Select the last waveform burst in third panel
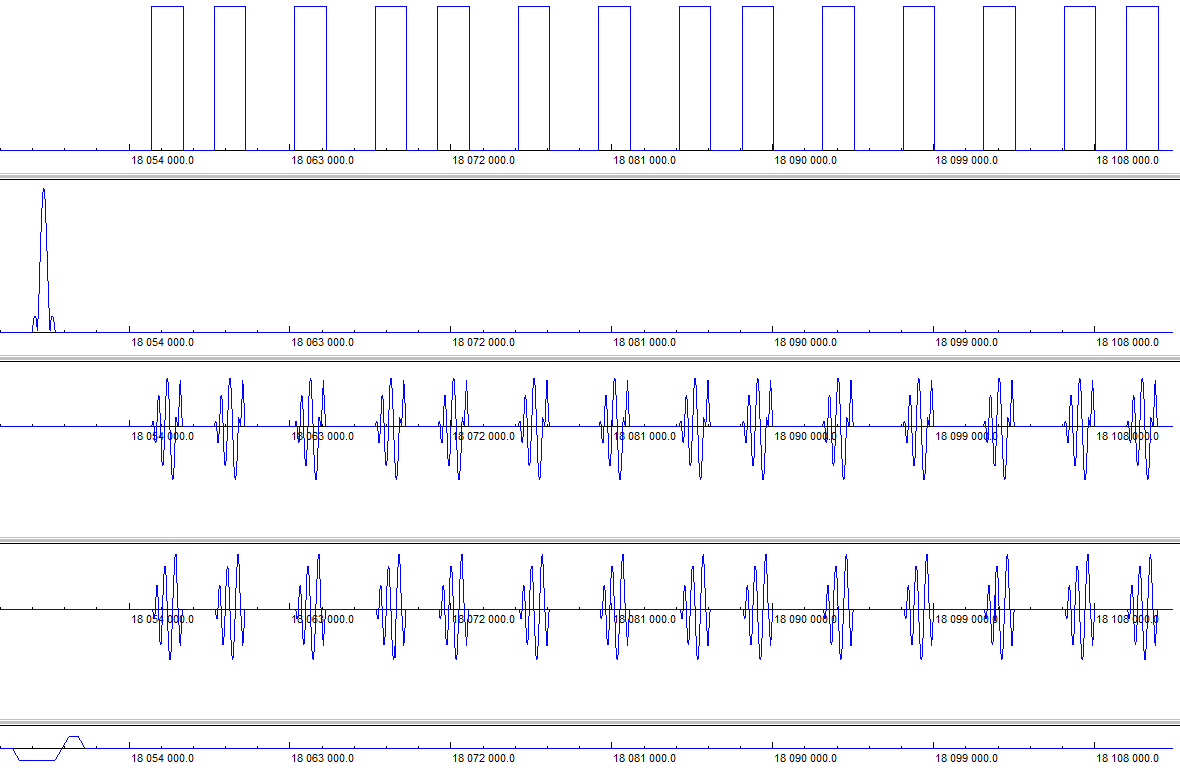This screenshot has height=773, width=1180. [x=1143, y=427]
